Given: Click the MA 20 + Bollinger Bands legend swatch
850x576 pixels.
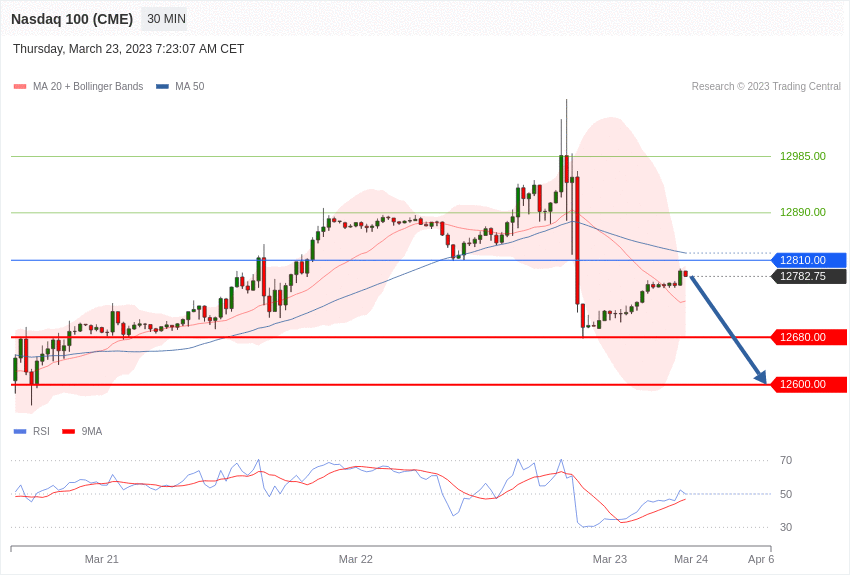Looking at the screenshot, I should pyautogui.click(x=20, y=87).
